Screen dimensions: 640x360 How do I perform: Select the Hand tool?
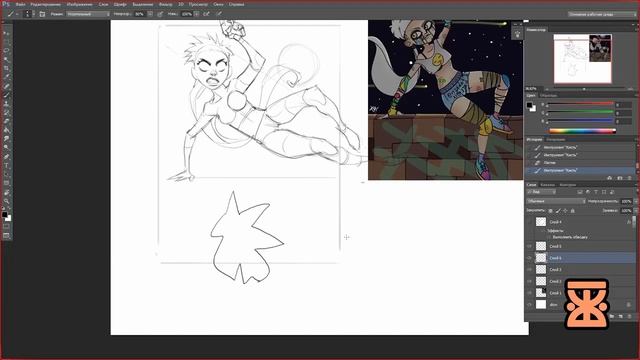pos(6,192)
